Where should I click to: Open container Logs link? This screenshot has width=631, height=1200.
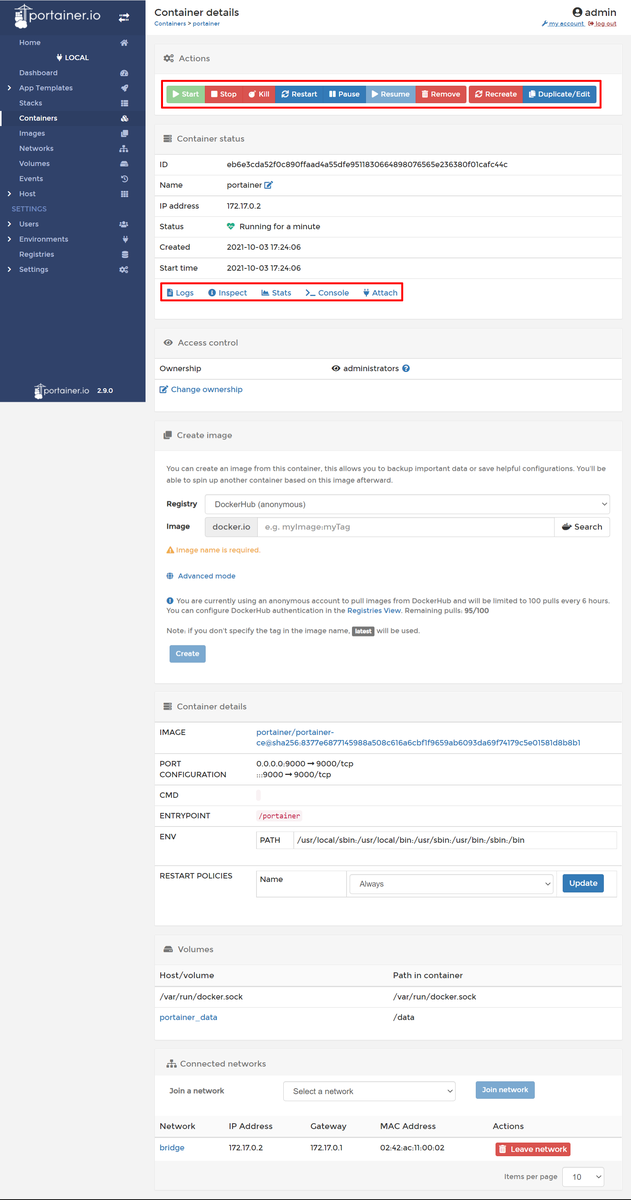[x=180, y=293]
